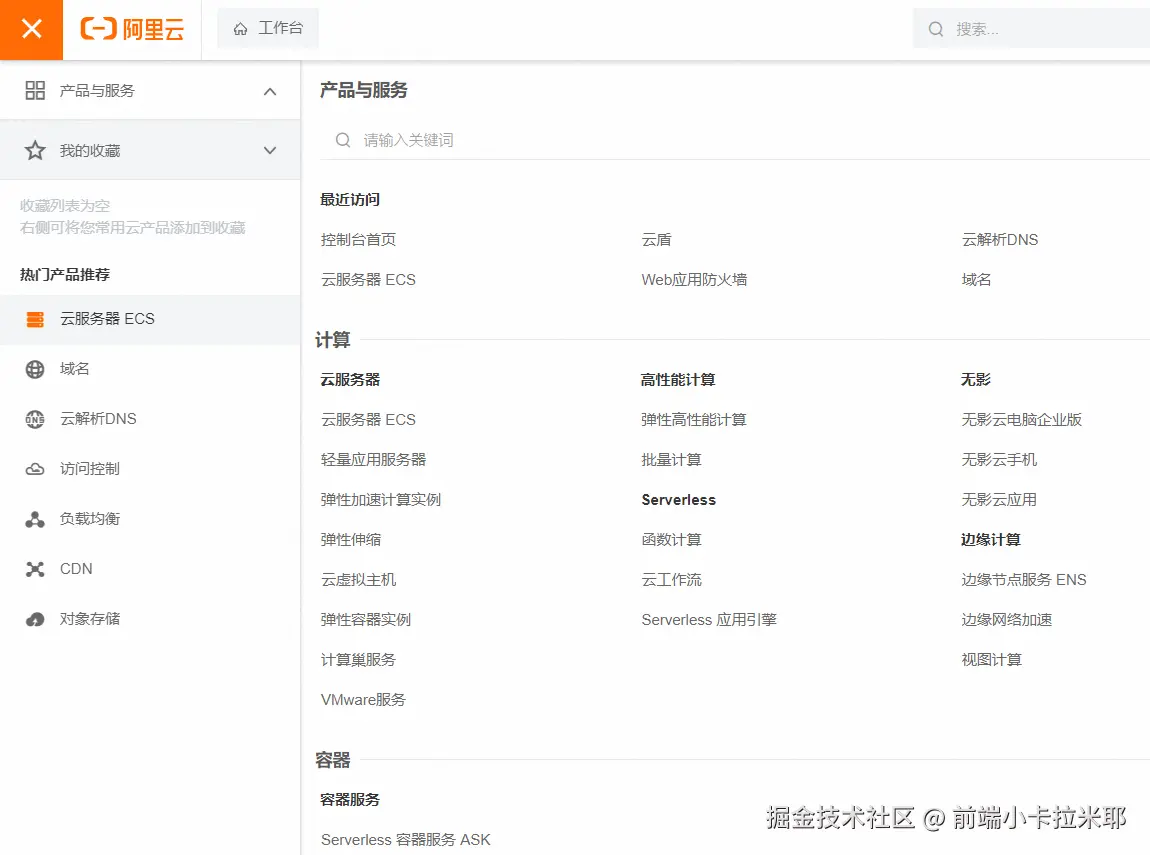Open 边缘节点服务 ENS link
This screenshot has width=1150, height=855.
pyautogui.click(x=1024, y=580)
